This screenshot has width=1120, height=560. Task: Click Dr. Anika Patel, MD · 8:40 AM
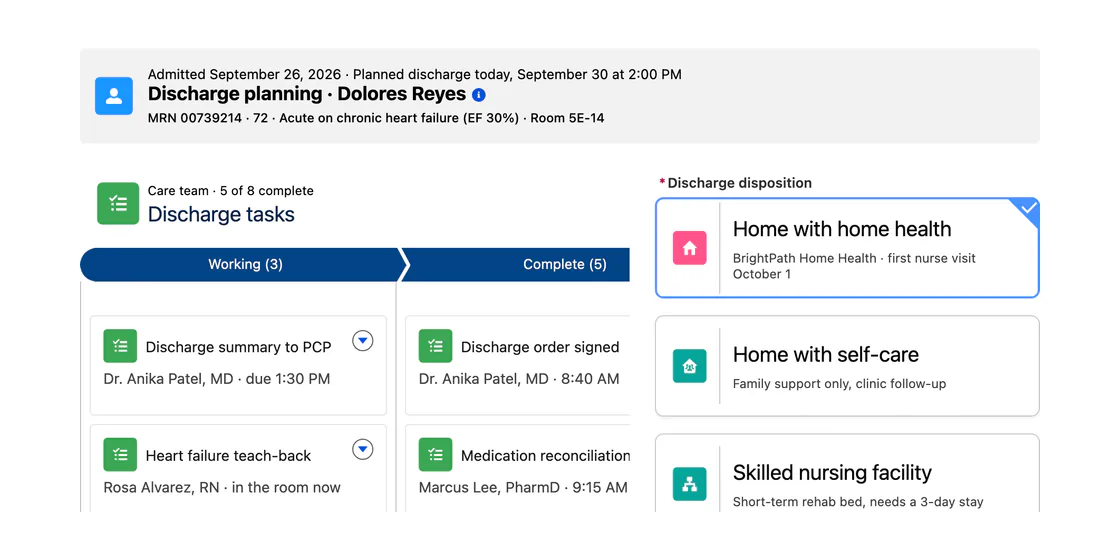tap(519, 379)
